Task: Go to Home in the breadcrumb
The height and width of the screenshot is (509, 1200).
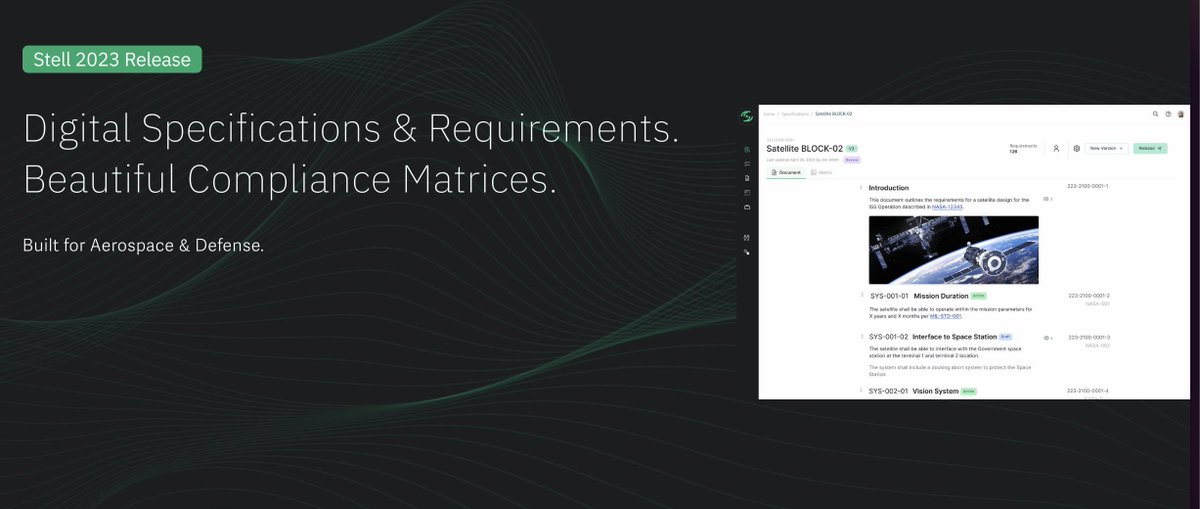Action: [769, 114]
